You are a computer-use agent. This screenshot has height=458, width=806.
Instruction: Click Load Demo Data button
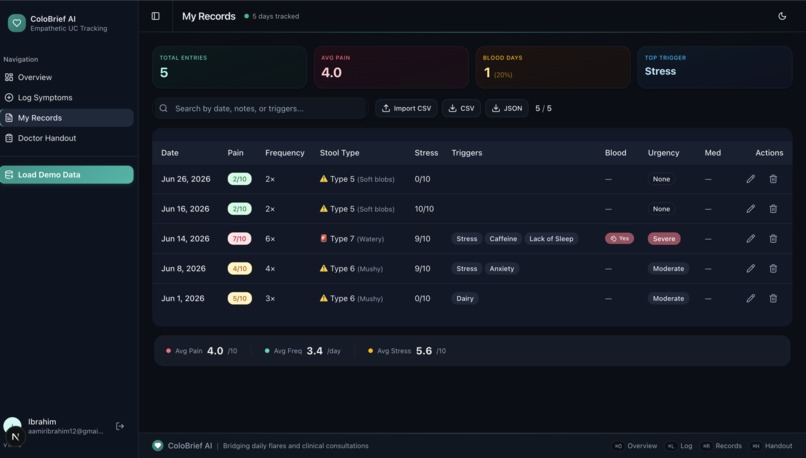click(x=67, y=175)
